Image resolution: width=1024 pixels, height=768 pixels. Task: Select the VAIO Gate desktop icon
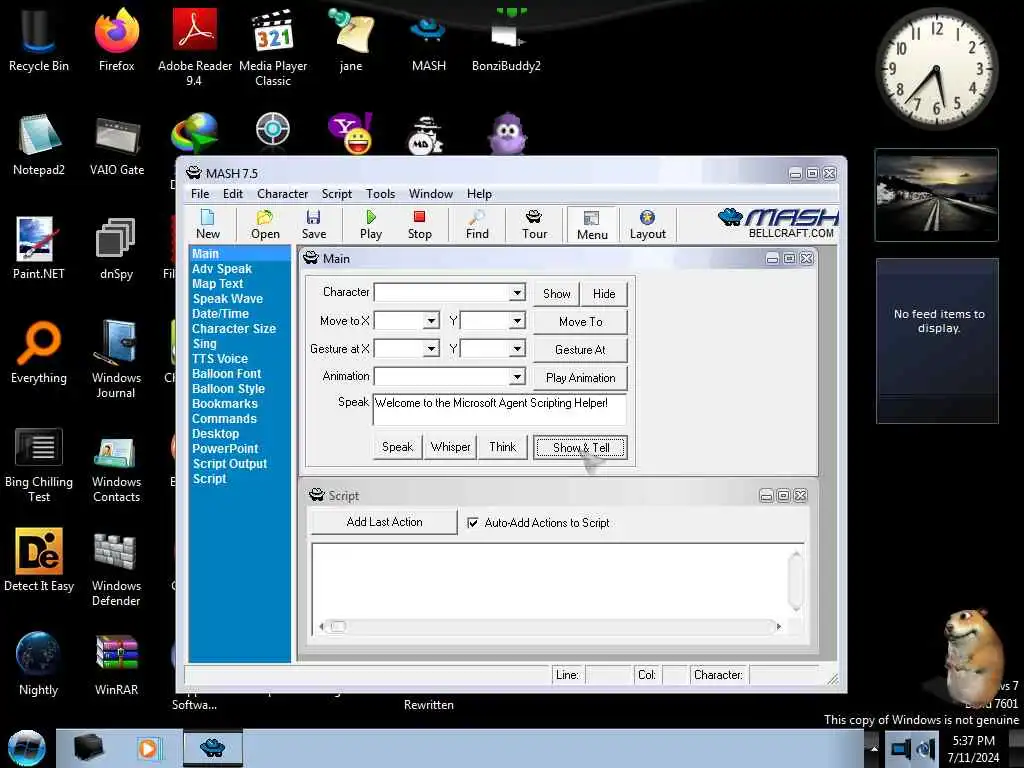click(116, 144)
